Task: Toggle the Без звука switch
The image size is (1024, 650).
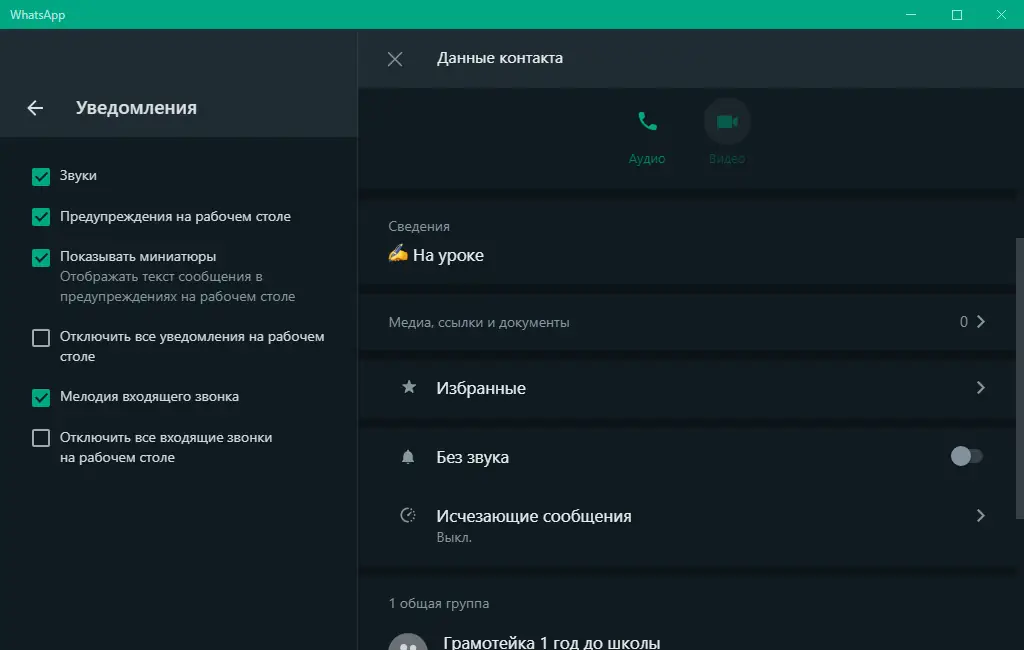Action: pyautogui.click(x=966, y=456)
